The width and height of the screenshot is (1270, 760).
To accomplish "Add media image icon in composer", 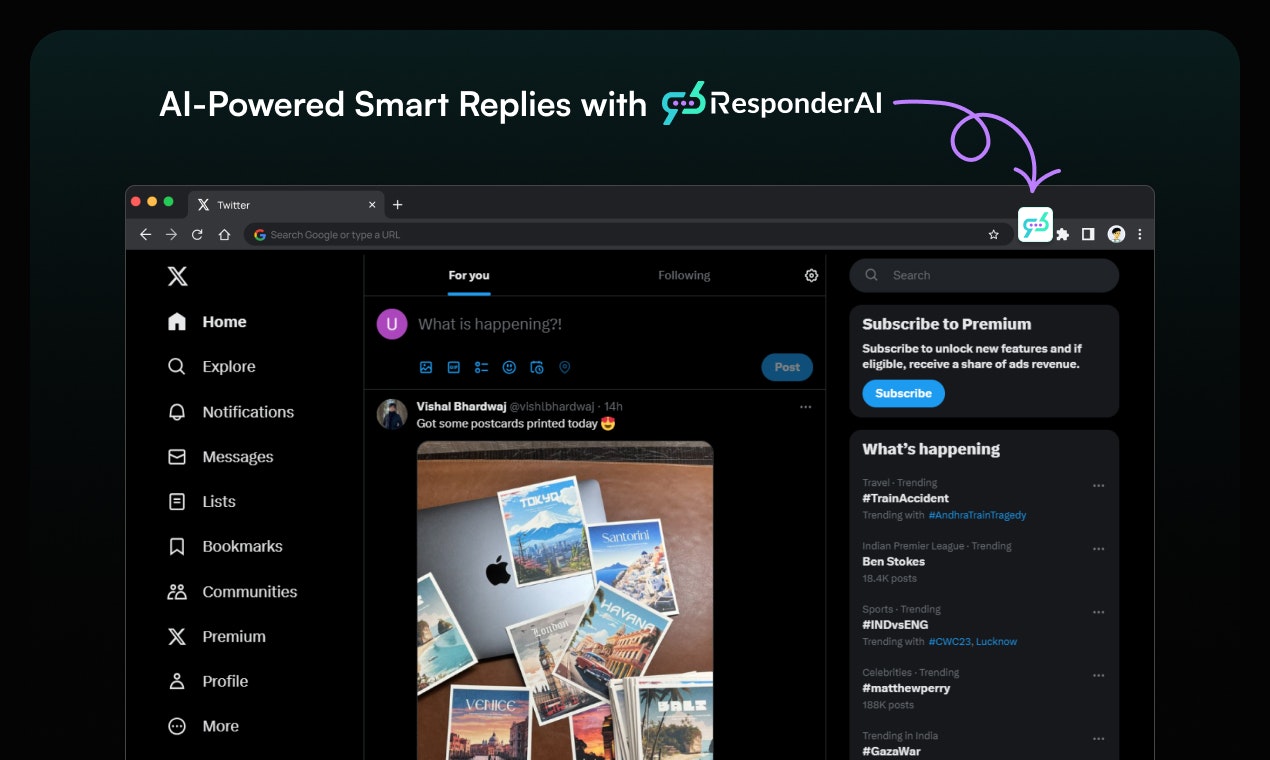I will [426, 368].
